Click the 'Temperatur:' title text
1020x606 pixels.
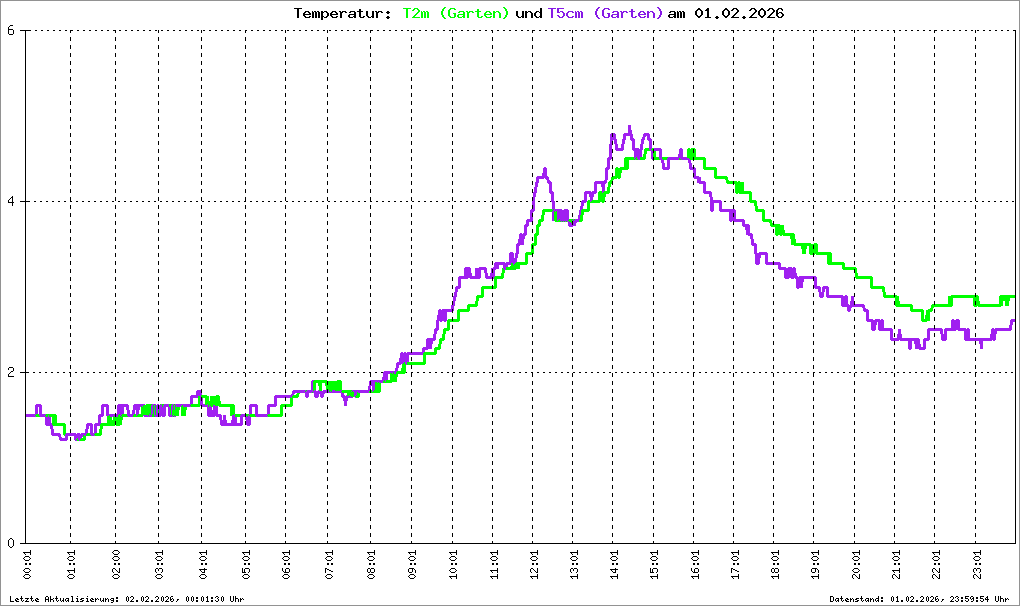pos(342,13)
